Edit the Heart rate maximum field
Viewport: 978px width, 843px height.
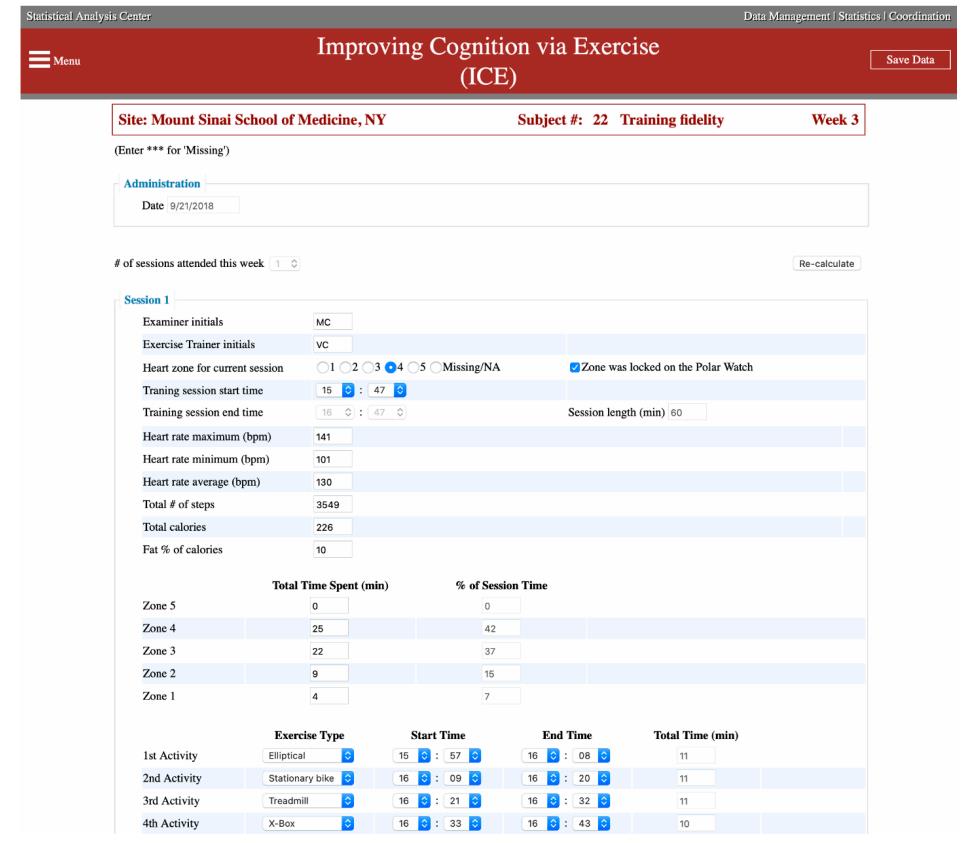333,437
